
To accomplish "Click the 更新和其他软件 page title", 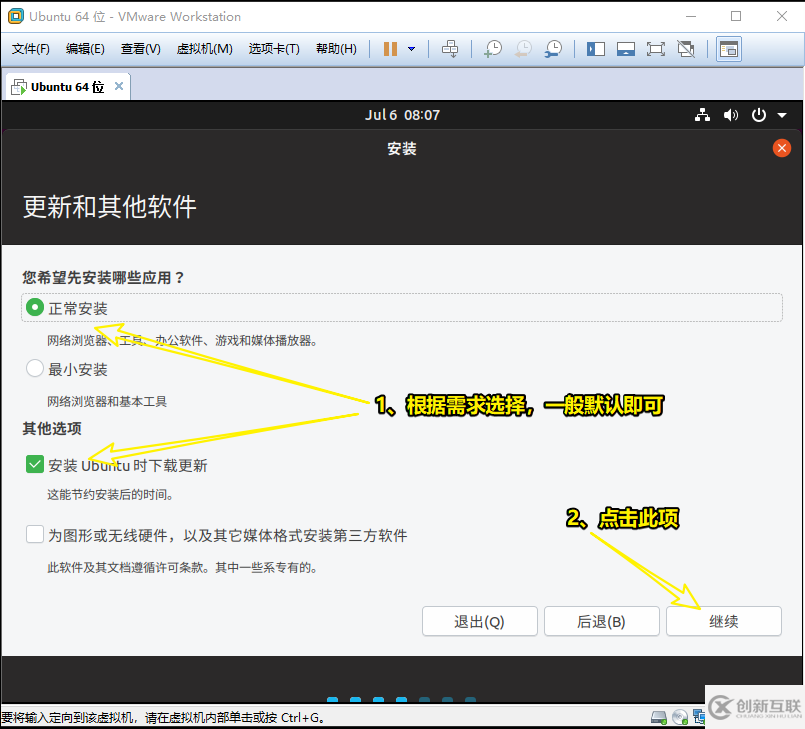I will point(109,207).
